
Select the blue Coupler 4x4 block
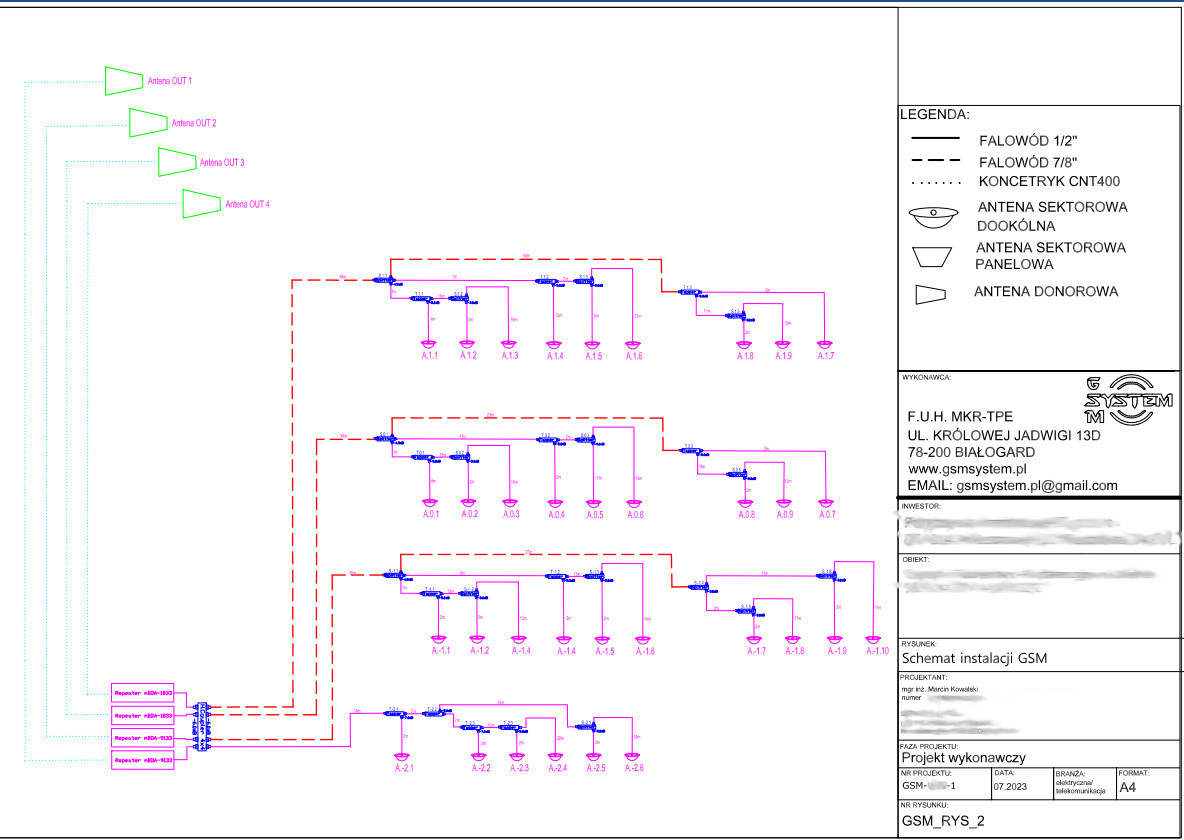click(x=204, y=726)
